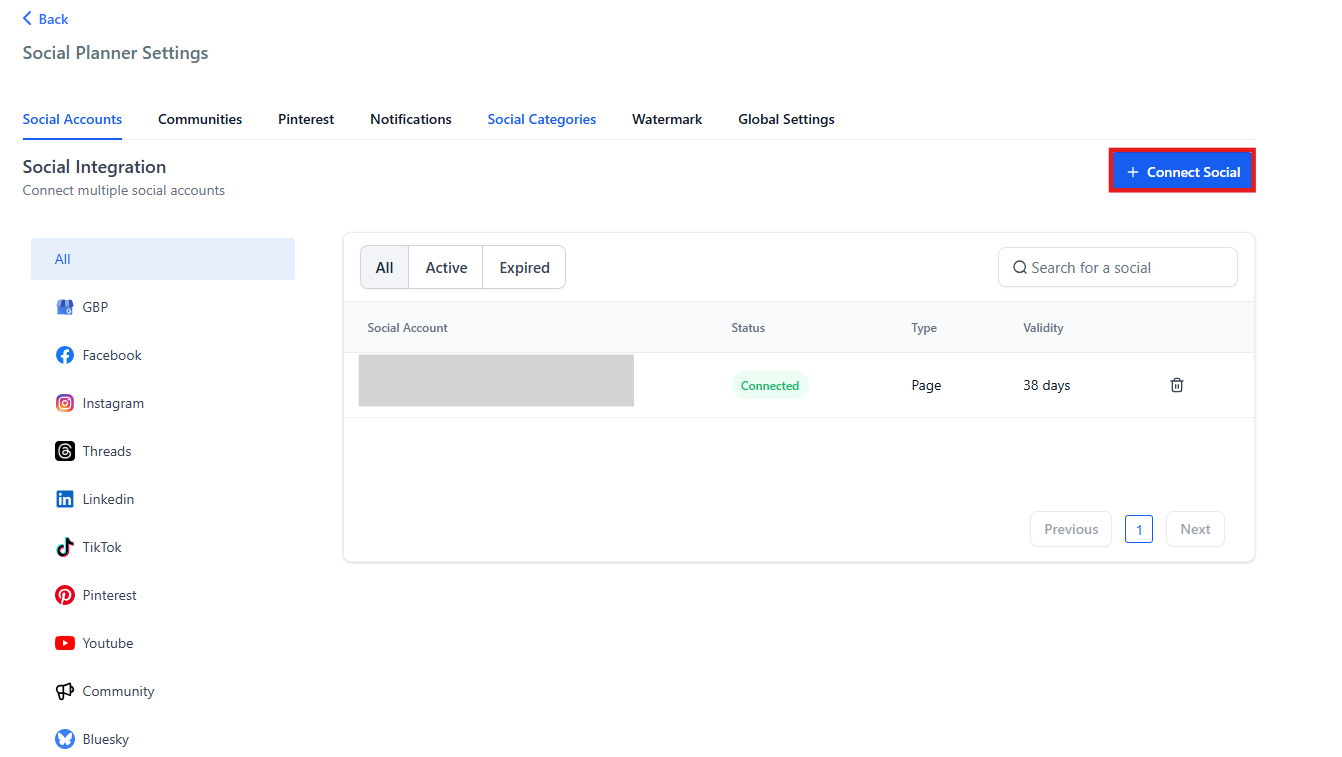Click the Facebook icon in sidebar
The image size is (1342, 757).
[65, 355]
